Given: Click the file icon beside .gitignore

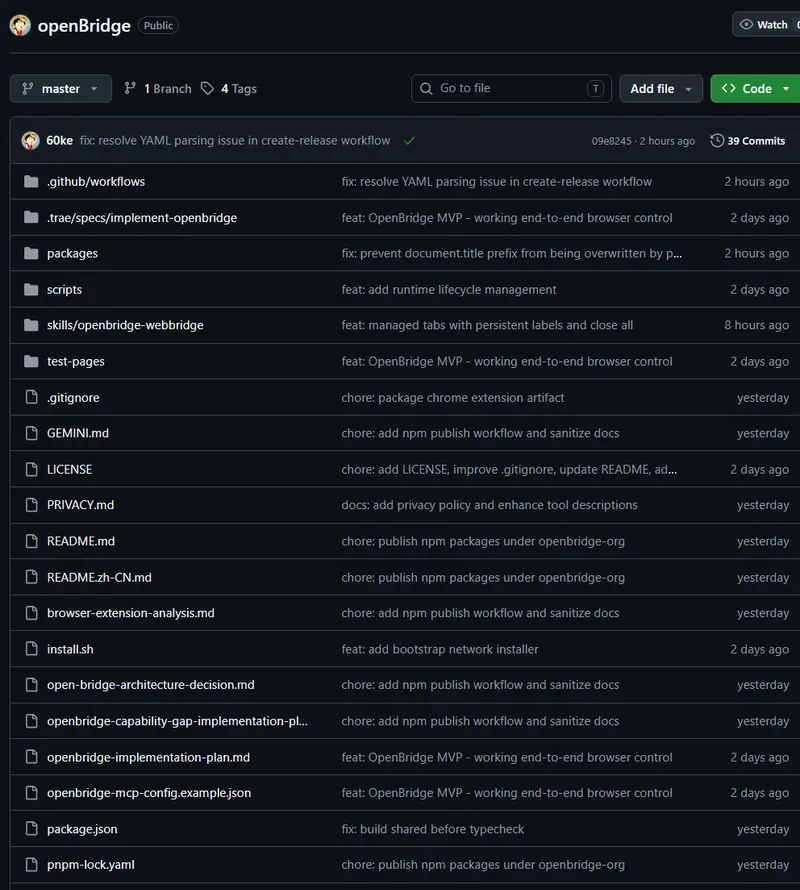Looking at the screenshot, I should (32, 397).
